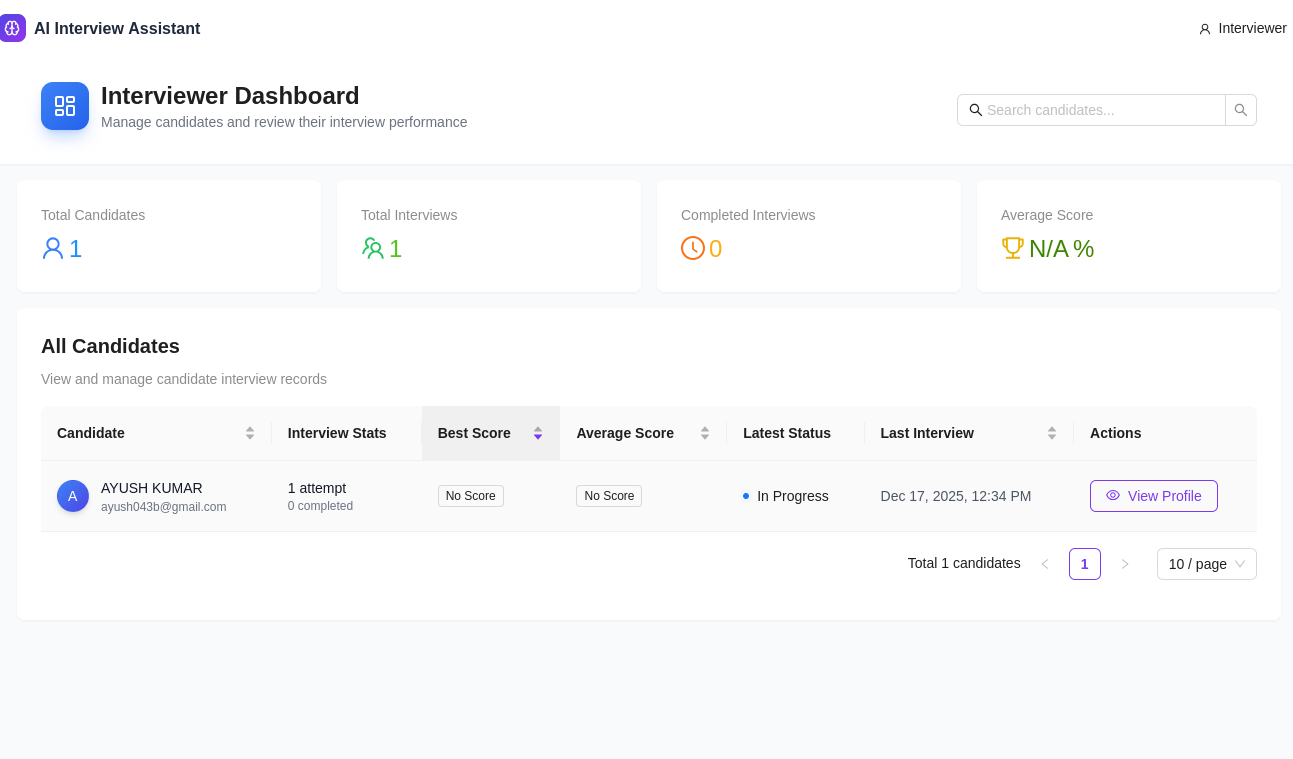Go to previous page arrow
This screenshot has height=759, width=1293.
pyautogui.click(x=1045, y=564)
